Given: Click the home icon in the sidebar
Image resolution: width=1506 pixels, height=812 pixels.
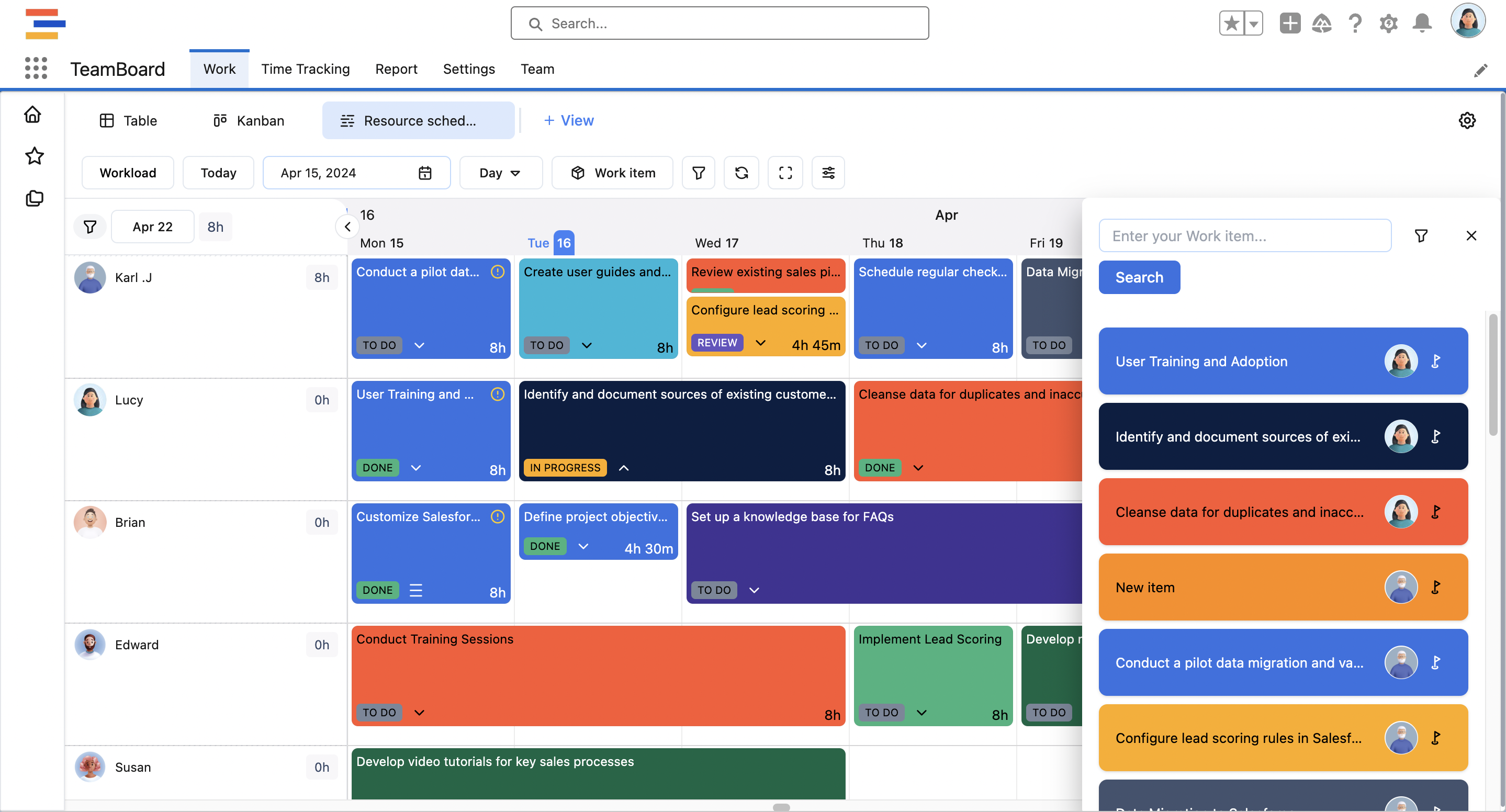Looking at the screenshot, I should [33, 114].
